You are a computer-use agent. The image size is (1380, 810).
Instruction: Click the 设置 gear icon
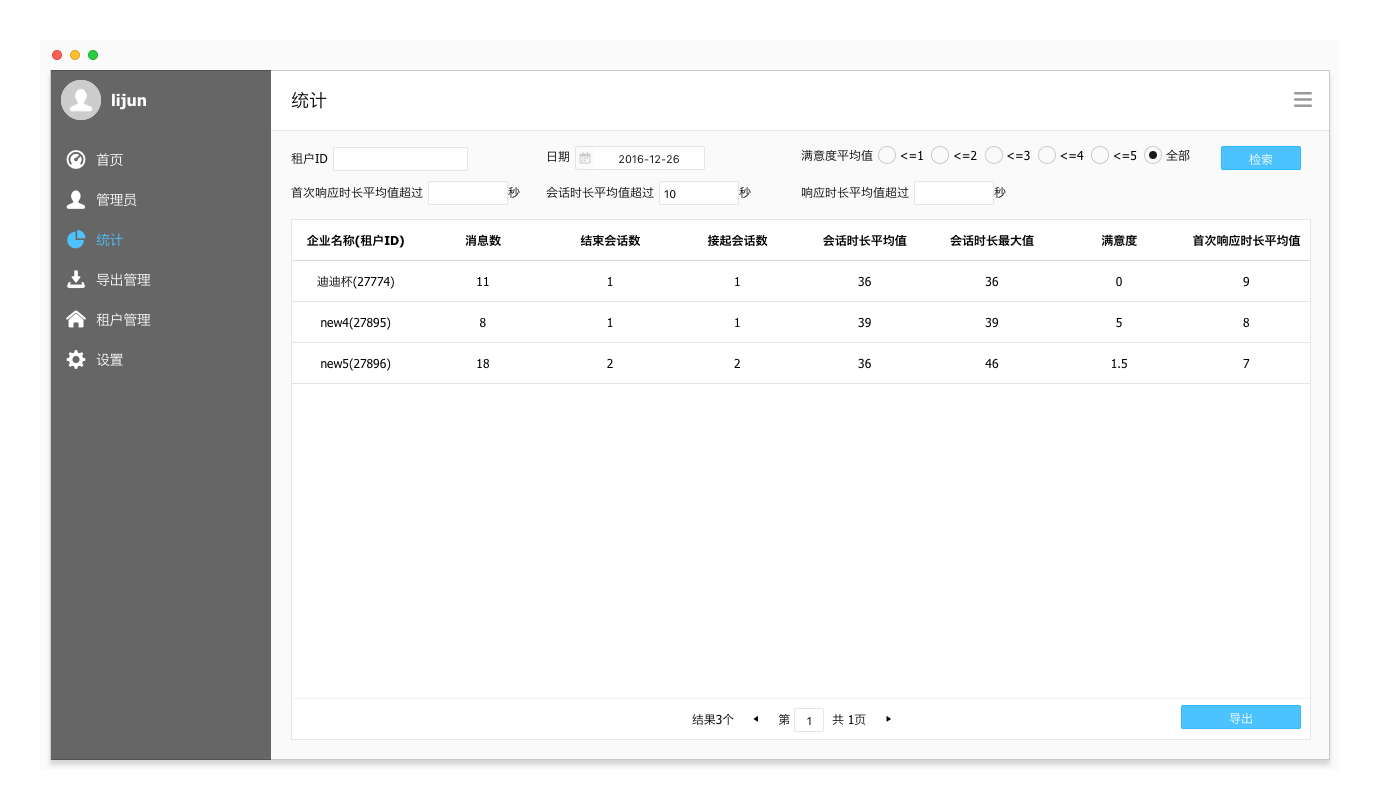(x=76, y=360)
